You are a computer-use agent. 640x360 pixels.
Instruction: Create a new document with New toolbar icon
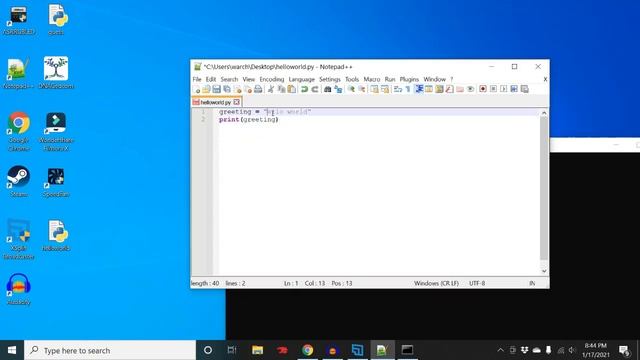197,89
